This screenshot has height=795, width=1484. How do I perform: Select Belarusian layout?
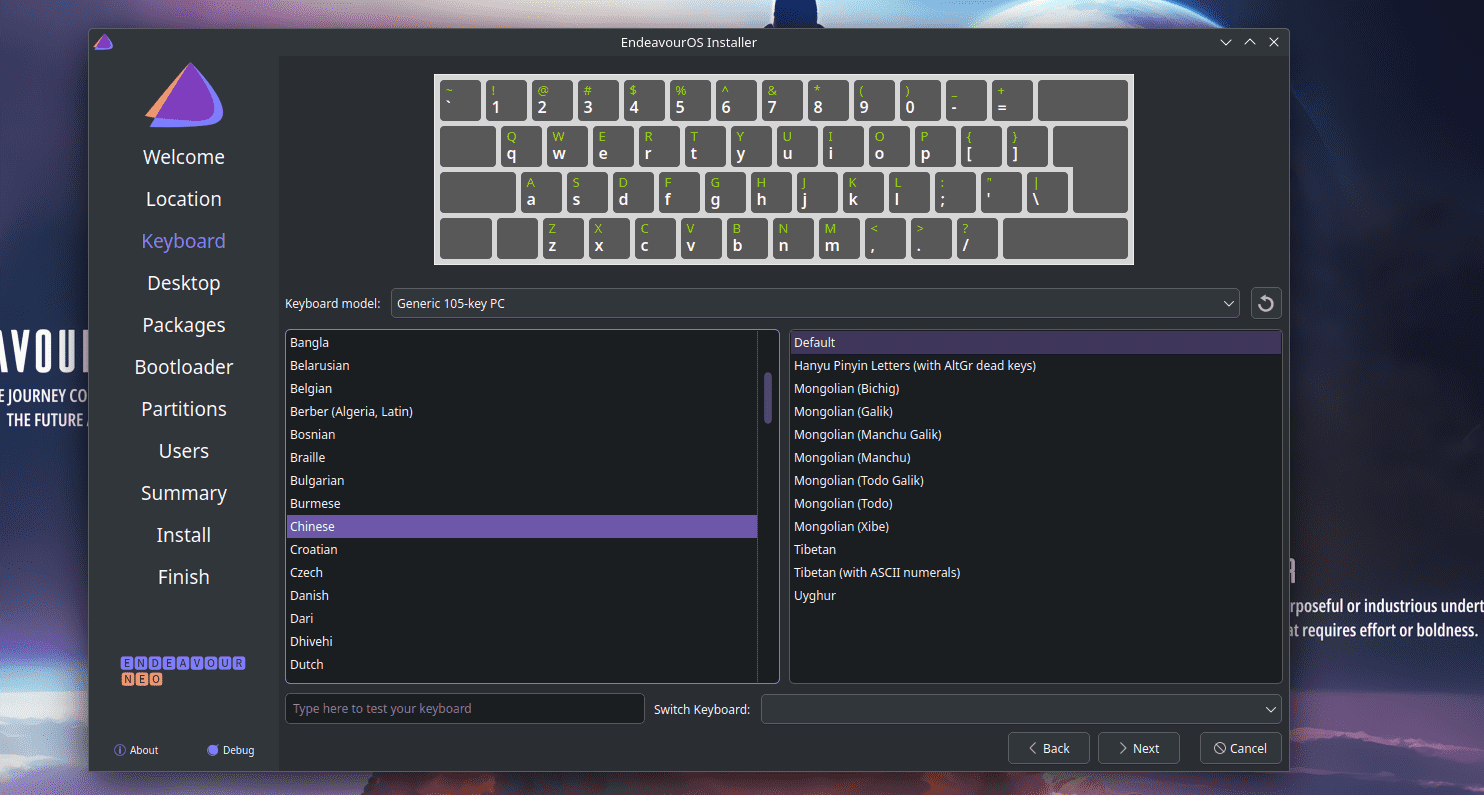click(522, 366)
